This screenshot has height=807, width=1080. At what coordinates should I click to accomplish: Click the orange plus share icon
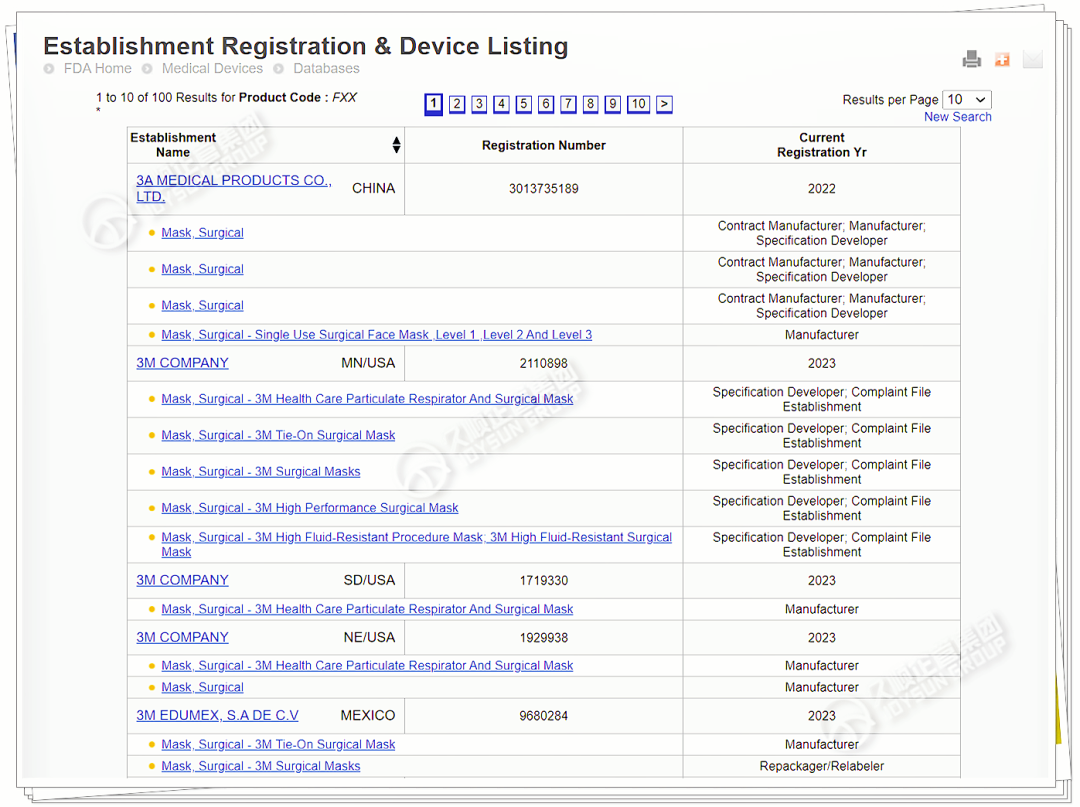[1002, 60]
